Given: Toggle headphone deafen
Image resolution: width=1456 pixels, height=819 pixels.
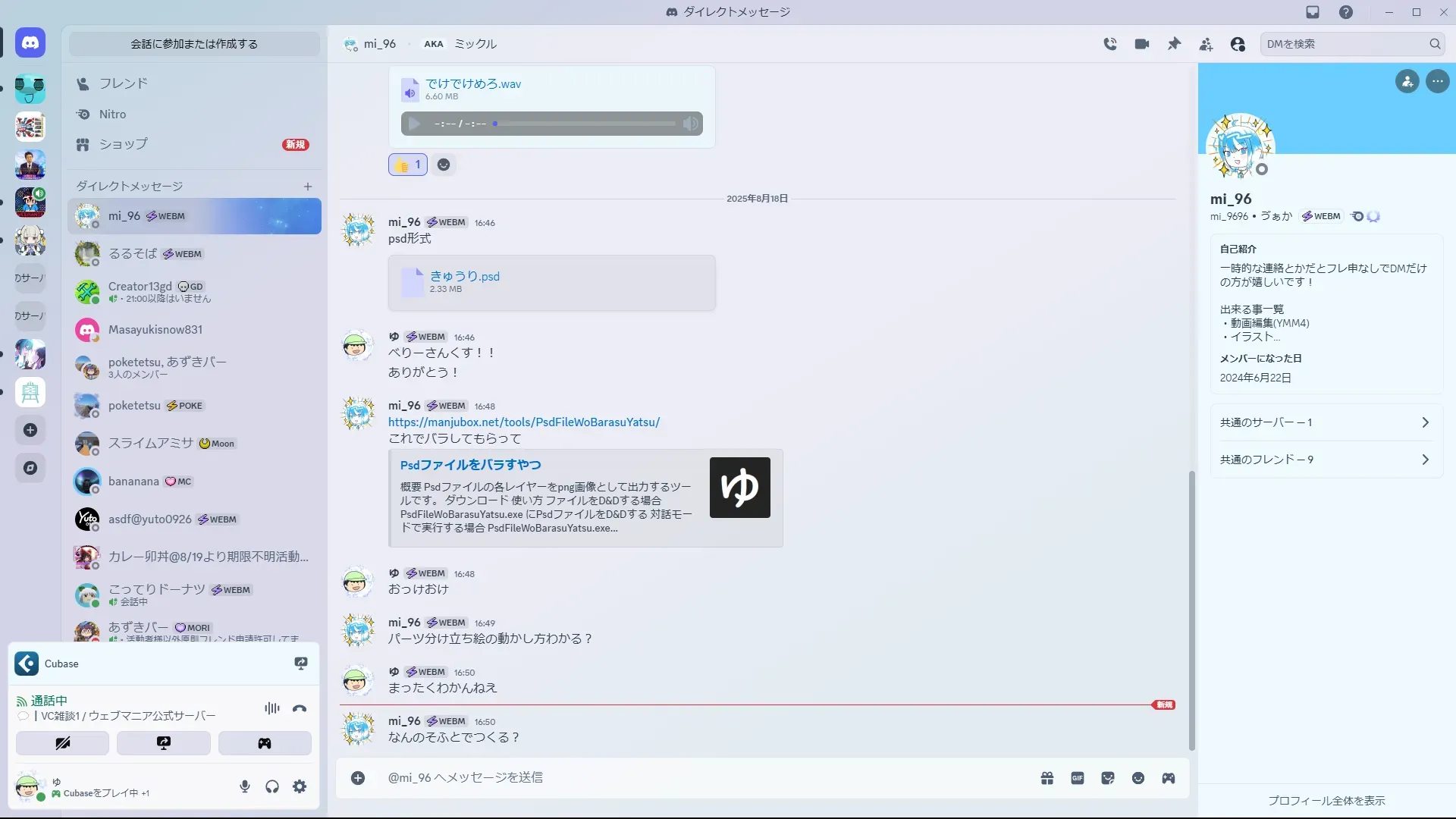Looking at the screenshot, I should [272, 787].
